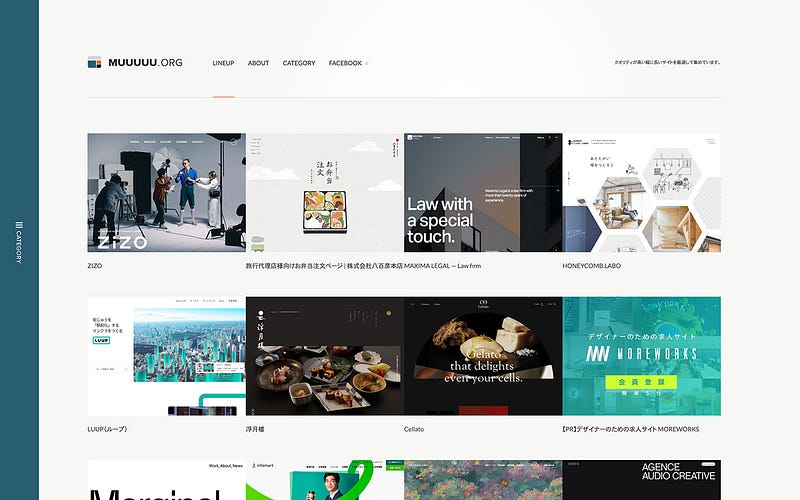
Task: Click the 株式会社八百彦本店 bento caption
Action: tap(324, 266)
